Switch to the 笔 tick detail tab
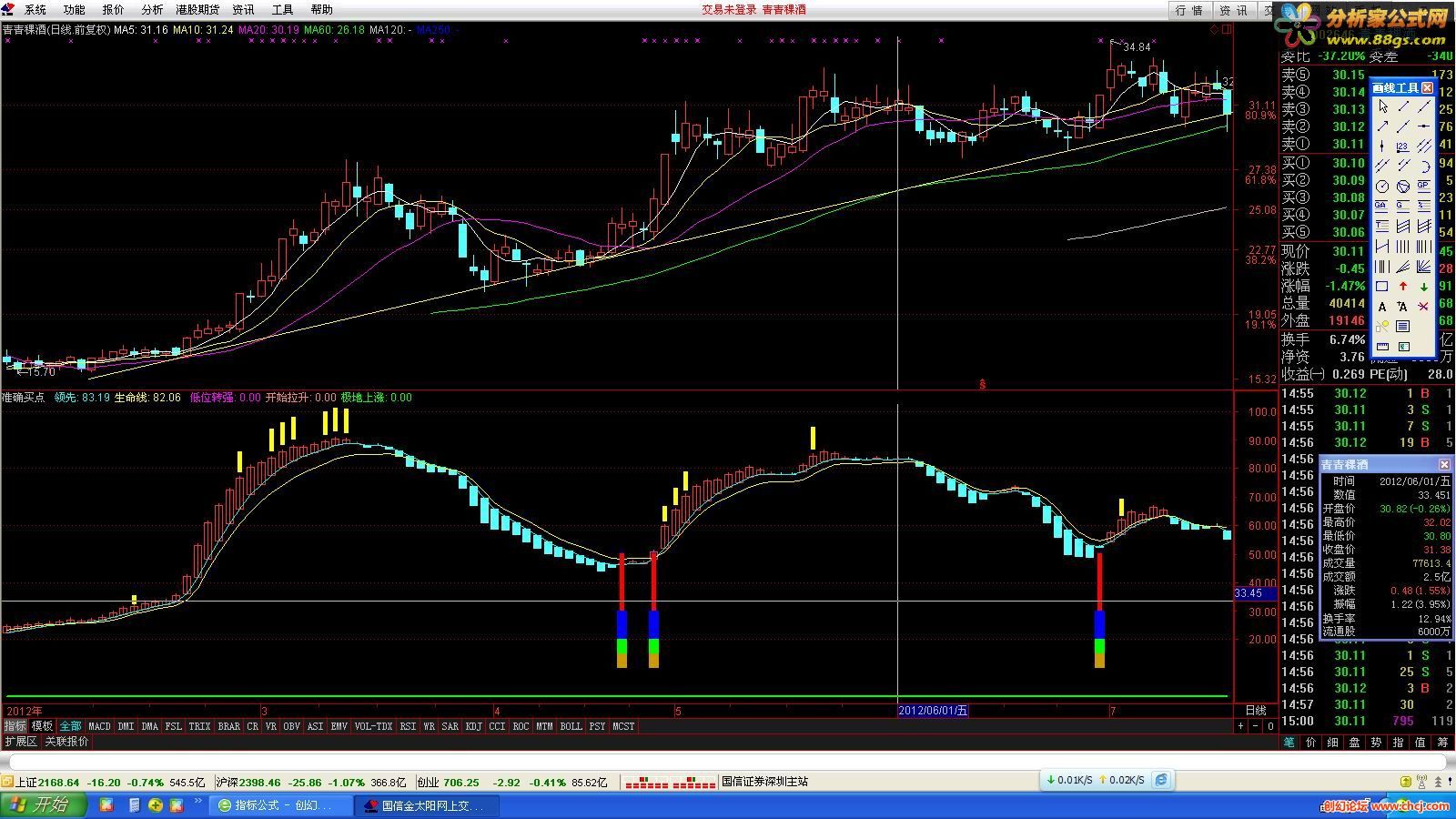The image size is (1456, 819). tap(1289, 743)
